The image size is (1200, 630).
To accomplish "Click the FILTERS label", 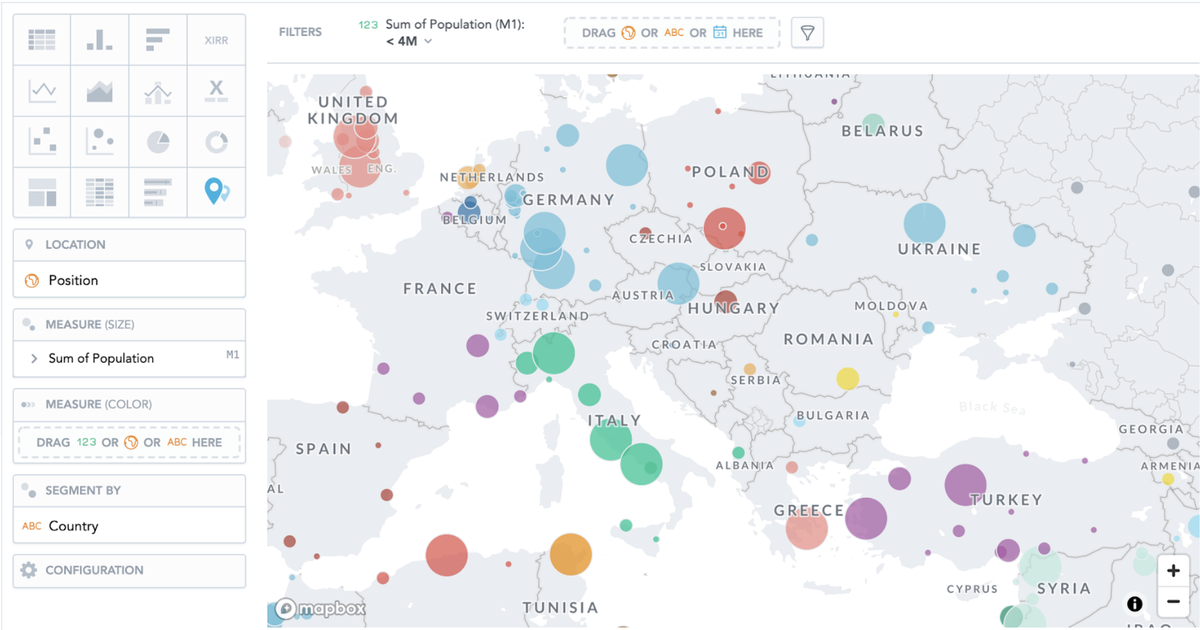I will tap(300, 31).
